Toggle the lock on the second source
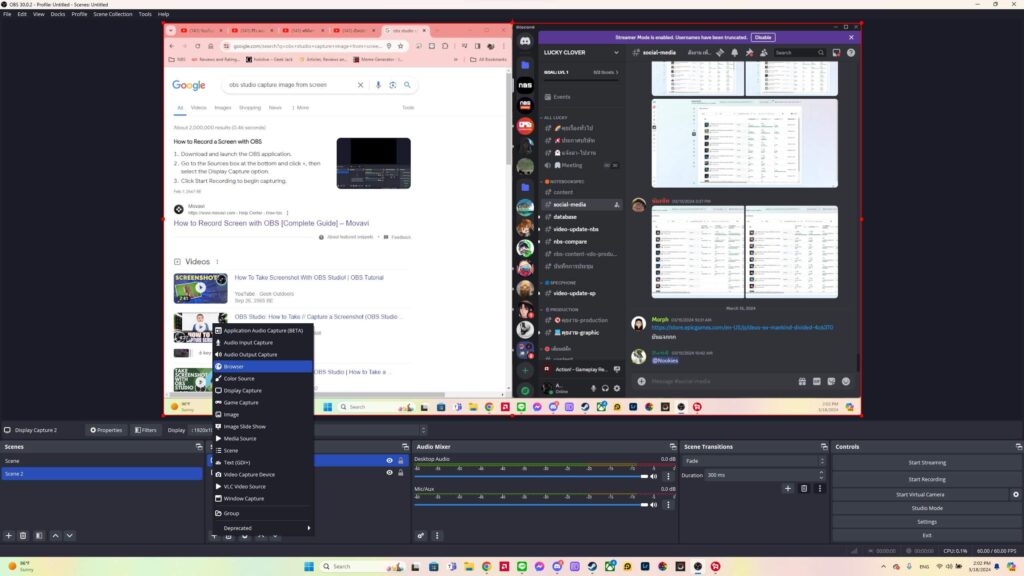1024x576 pixels. coord(401,473)
